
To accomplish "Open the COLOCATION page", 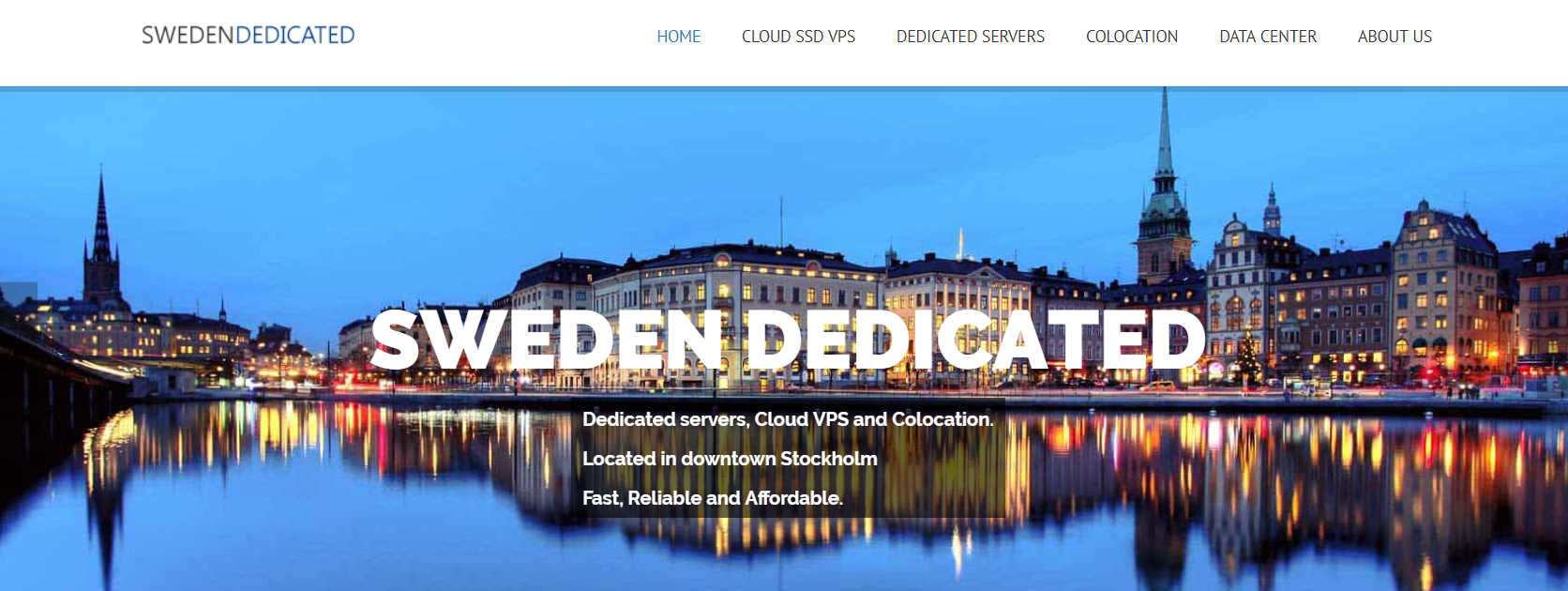I will point(1131,37).
